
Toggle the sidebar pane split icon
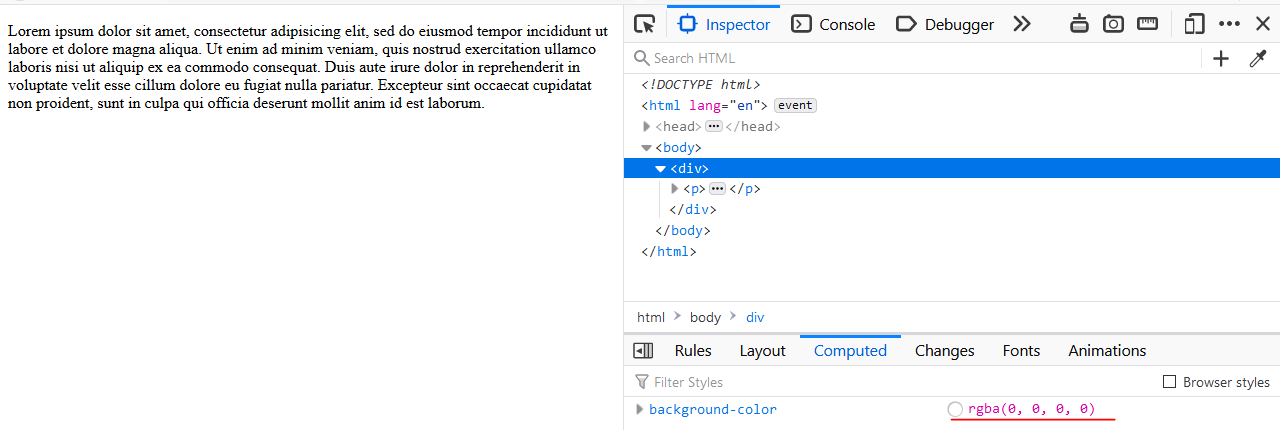[x=644, y=351]
